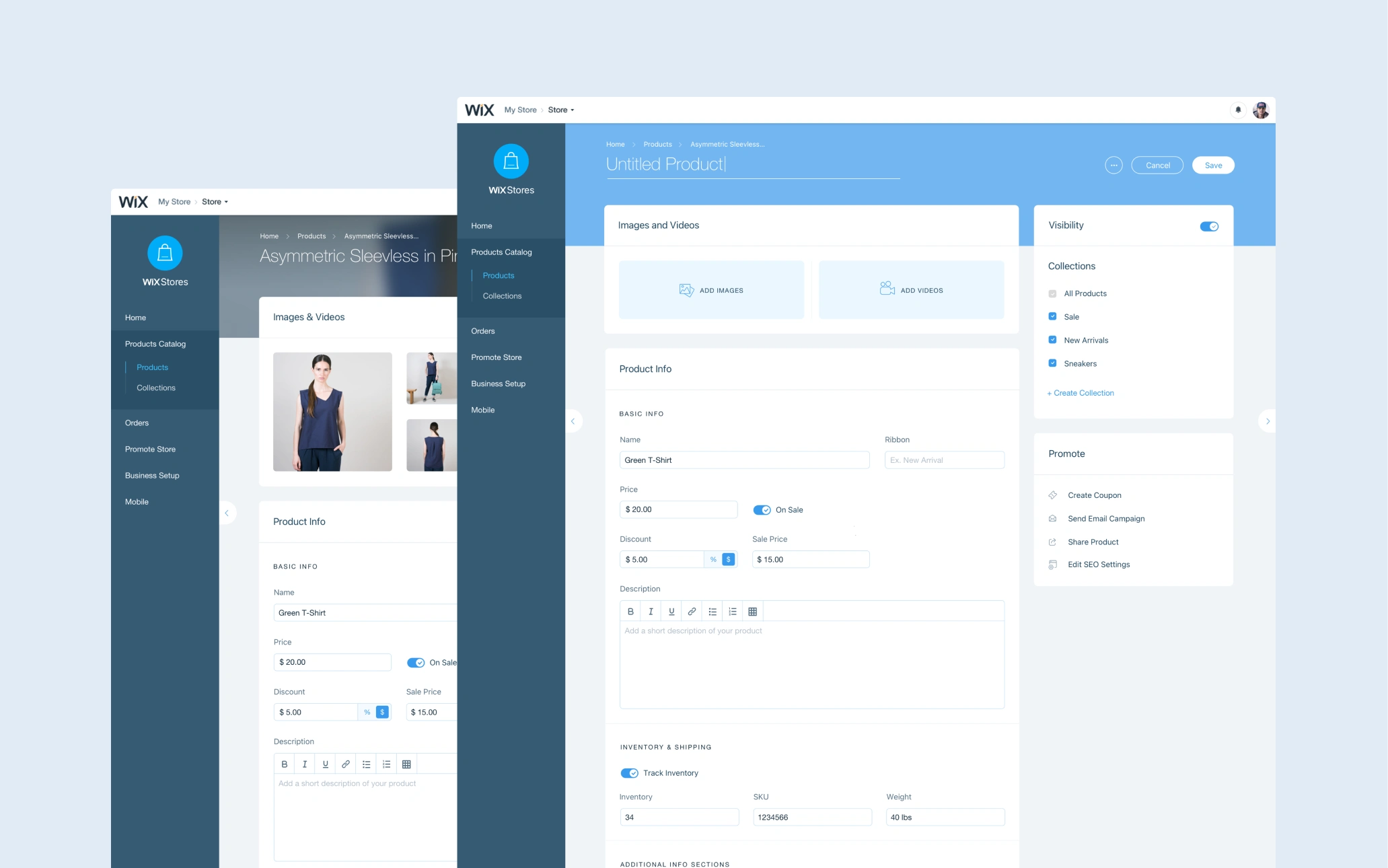Toggle the Visibility switch off
The image size is (1388, 868).
pyautogui.click(x=1209, y=226)
